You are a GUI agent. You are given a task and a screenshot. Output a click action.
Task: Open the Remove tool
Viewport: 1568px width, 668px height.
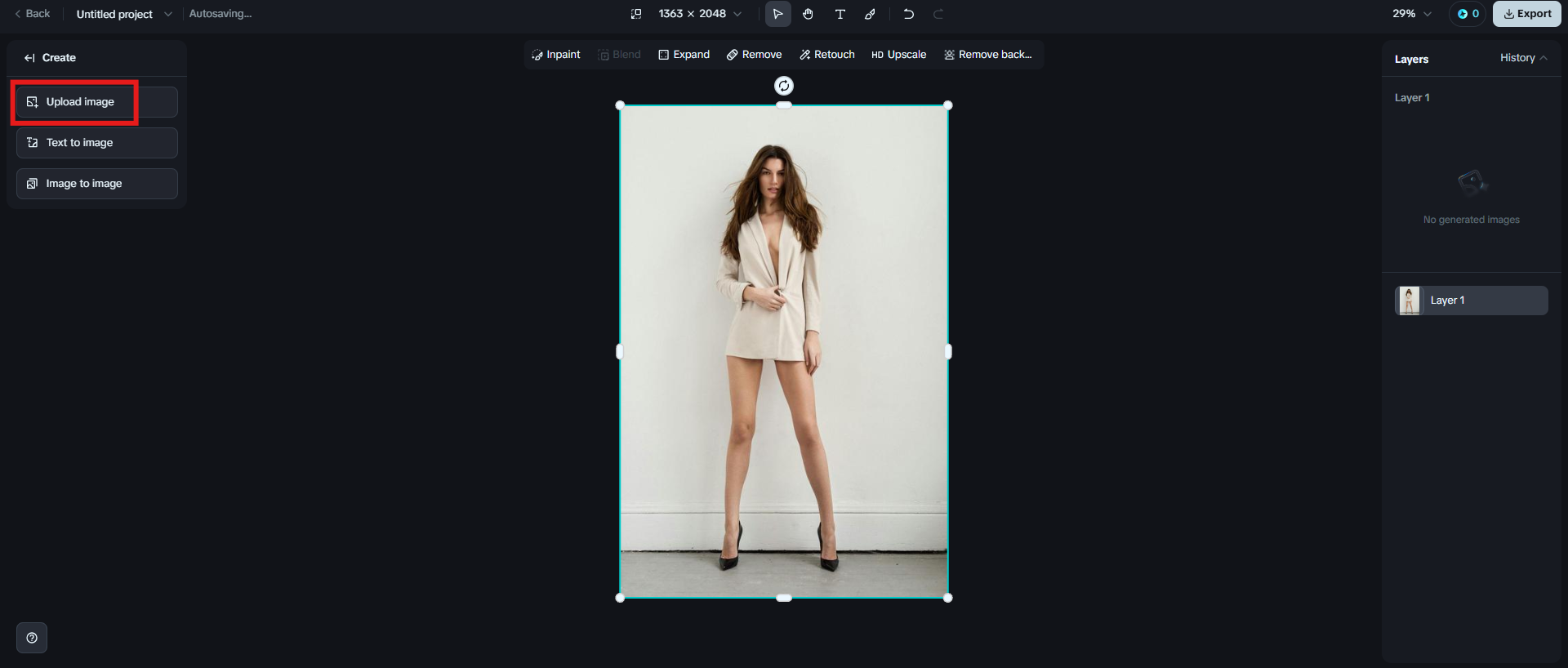pyautogui.click(x=755, y=55)
